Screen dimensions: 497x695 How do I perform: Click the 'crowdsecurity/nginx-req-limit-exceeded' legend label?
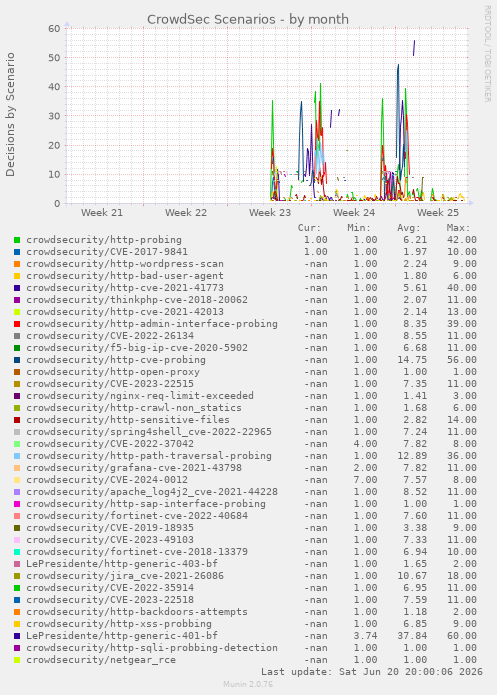[140, 396]
